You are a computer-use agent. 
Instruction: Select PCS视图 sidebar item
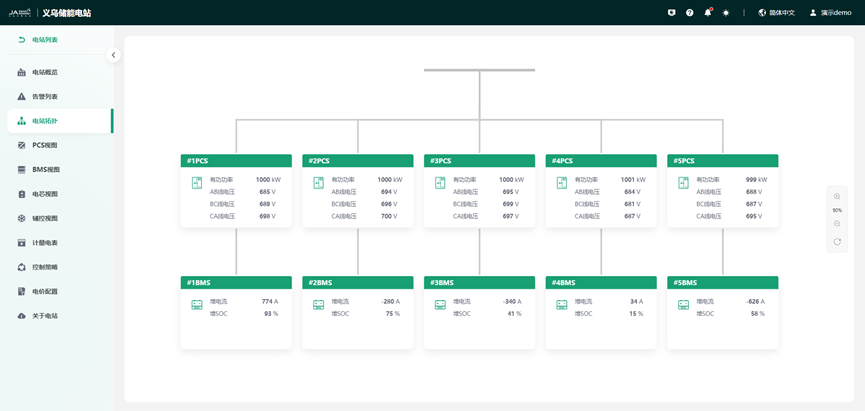click(x=45, y=145)
